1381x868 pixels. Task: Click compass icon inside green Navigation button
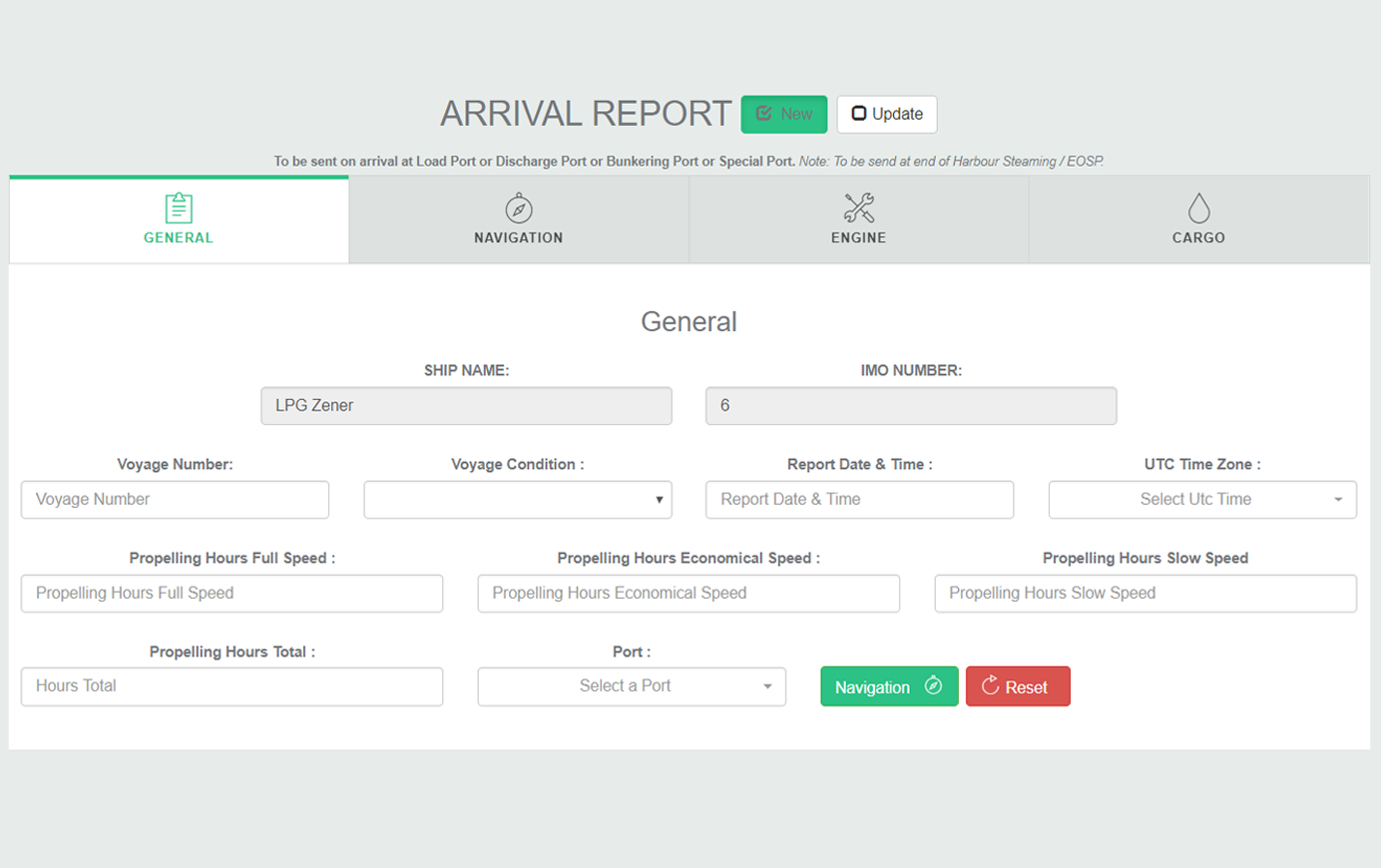(x=933, y=685)
